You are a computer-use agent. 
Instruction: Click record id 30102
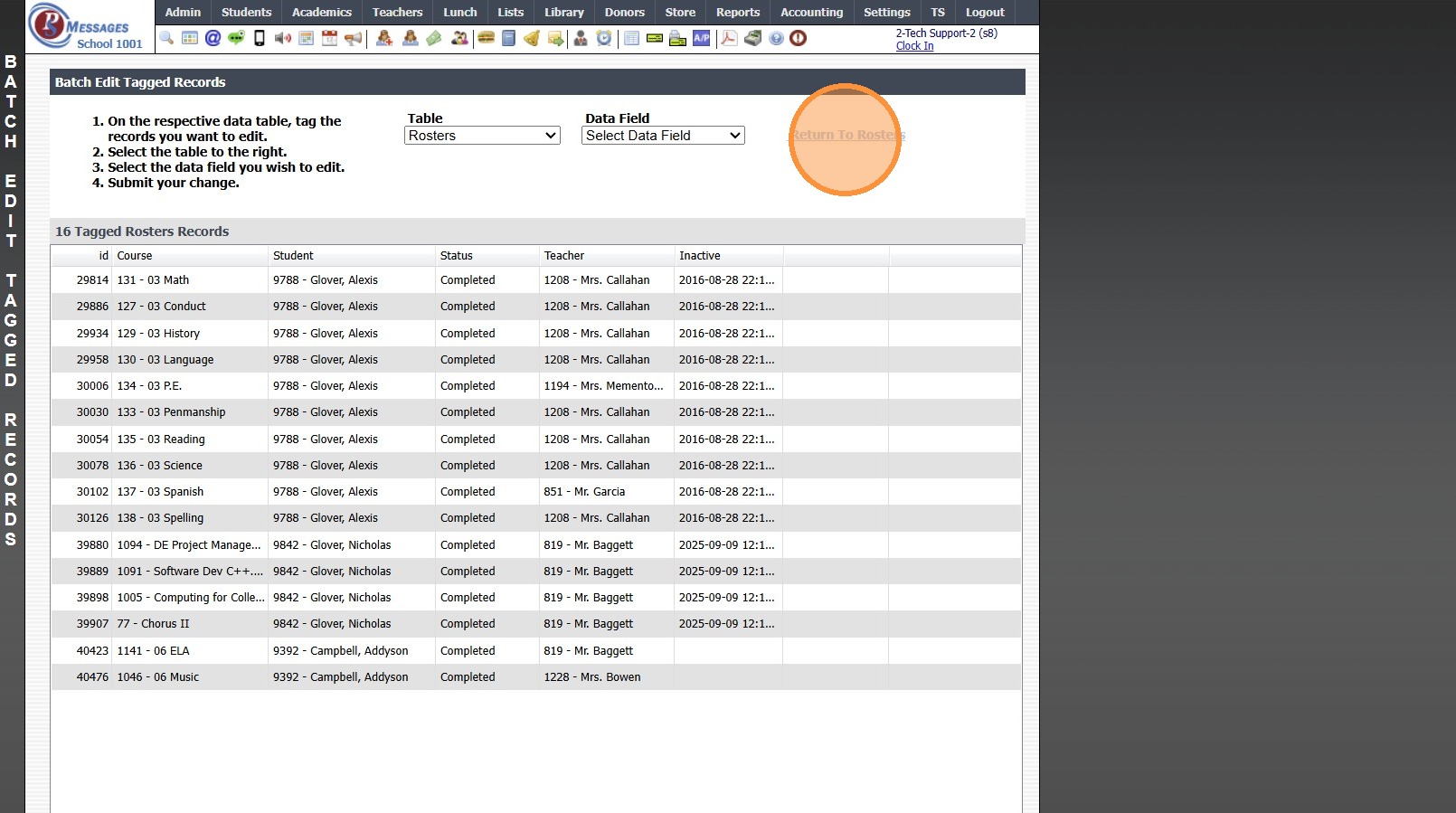[92, 492]
